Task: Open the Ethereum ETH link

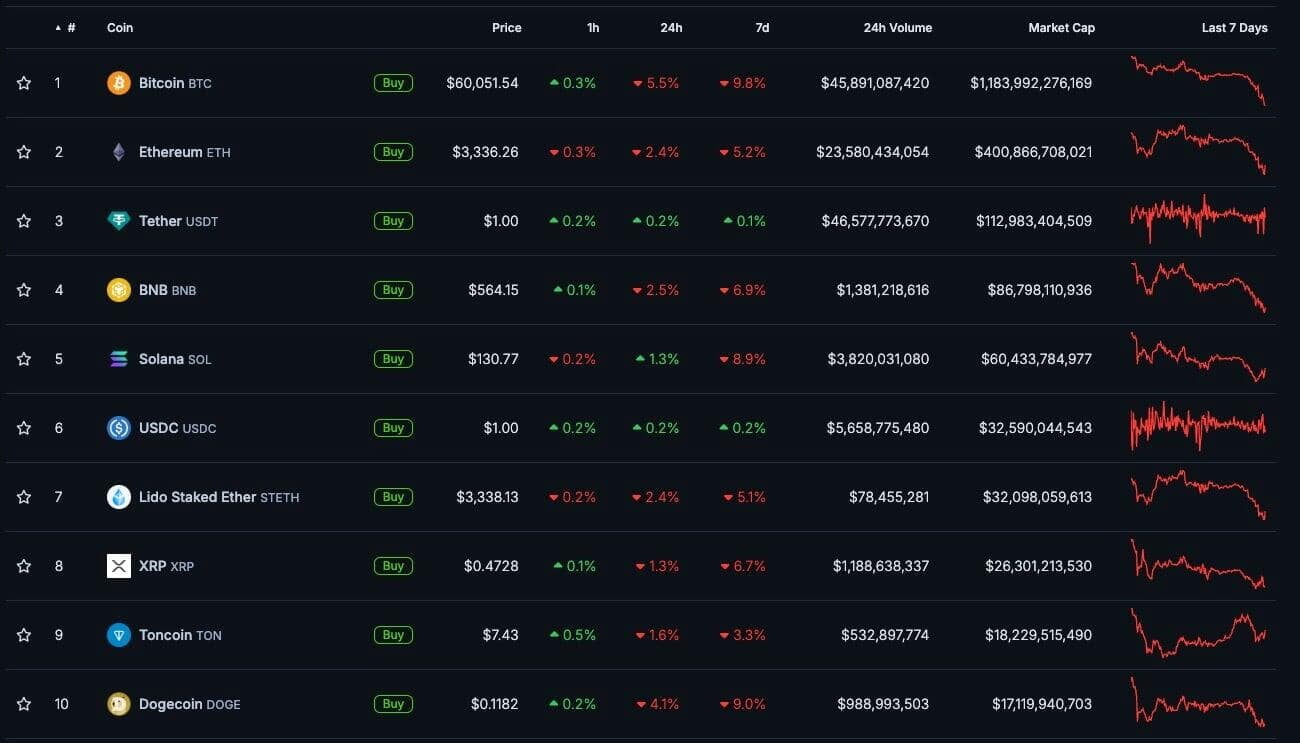Action: (185, 152)
